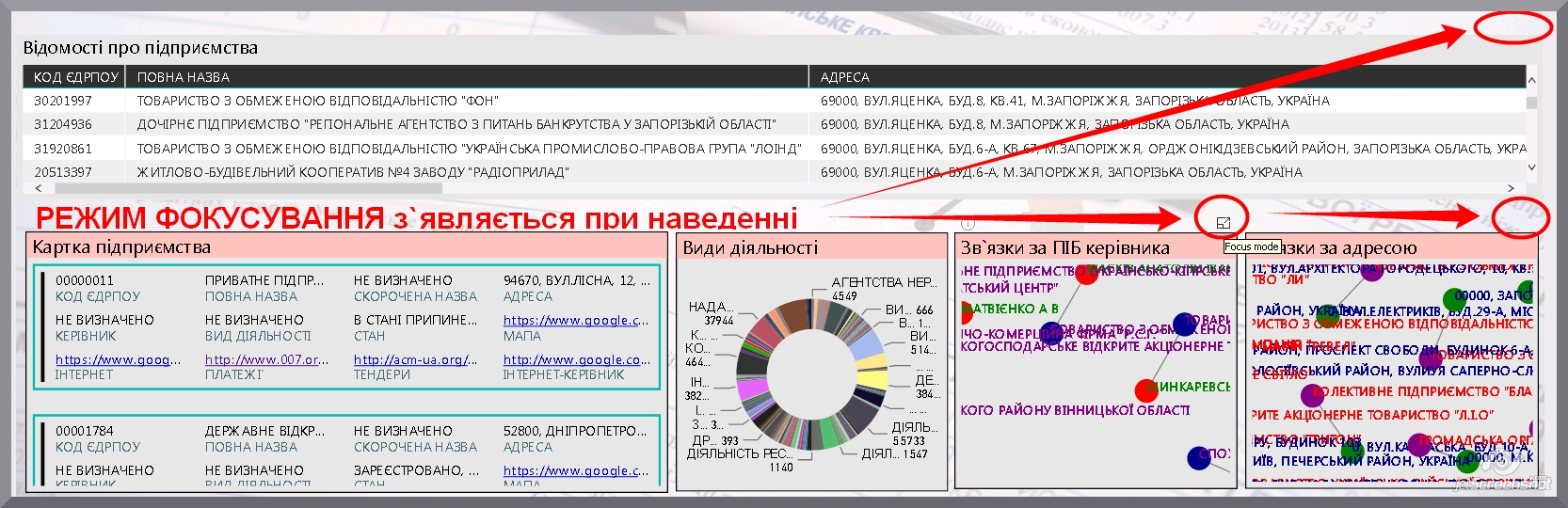Click donut label ДІЯЛ... 1547
Image resolution: width=1568 pixels, height=508 pixels.
click(x=894, y=453)
